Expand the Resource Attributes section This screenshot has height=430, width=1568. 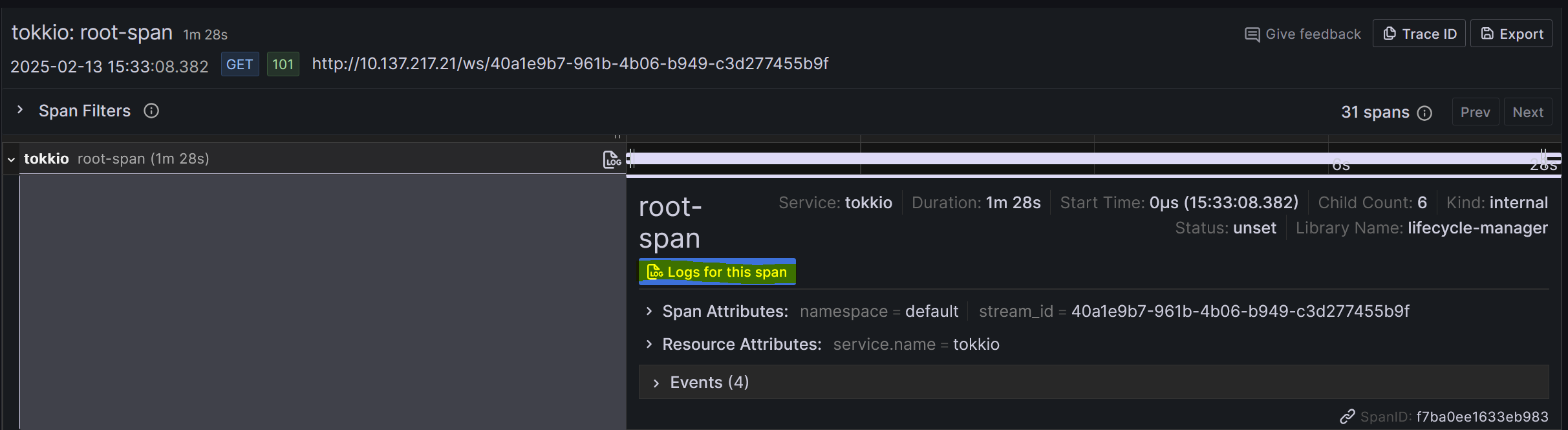coord(649,345)
